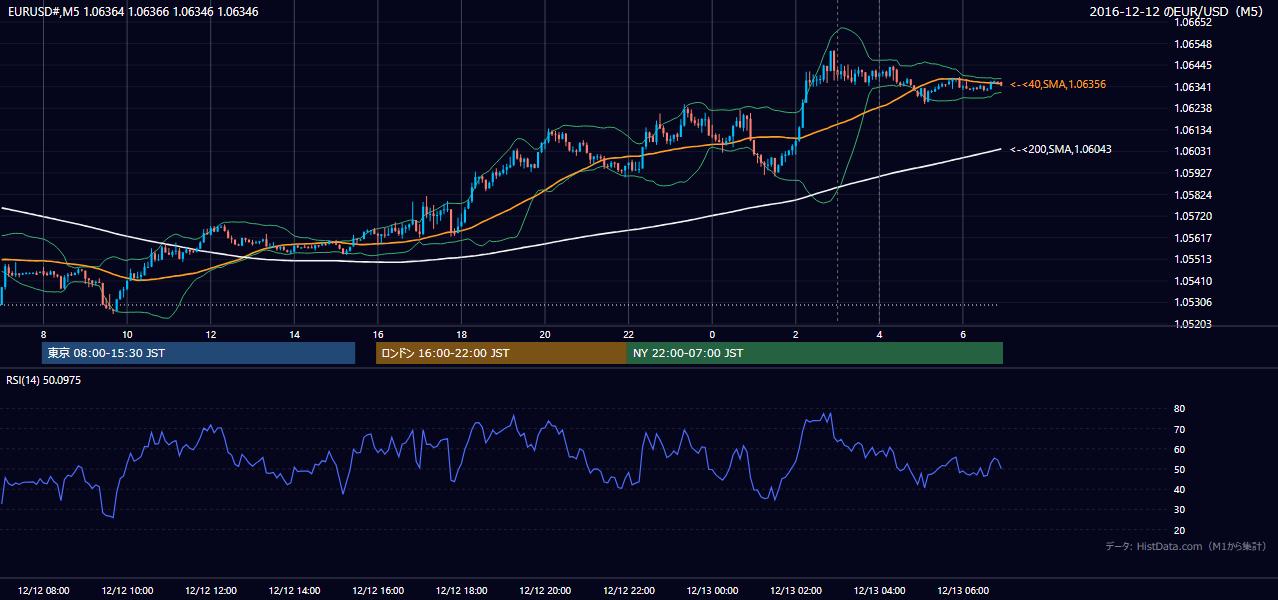This screenshot has width=1278, height=600.
Task: Click hour label 10 under the price chart
Action: coord(127,334)
